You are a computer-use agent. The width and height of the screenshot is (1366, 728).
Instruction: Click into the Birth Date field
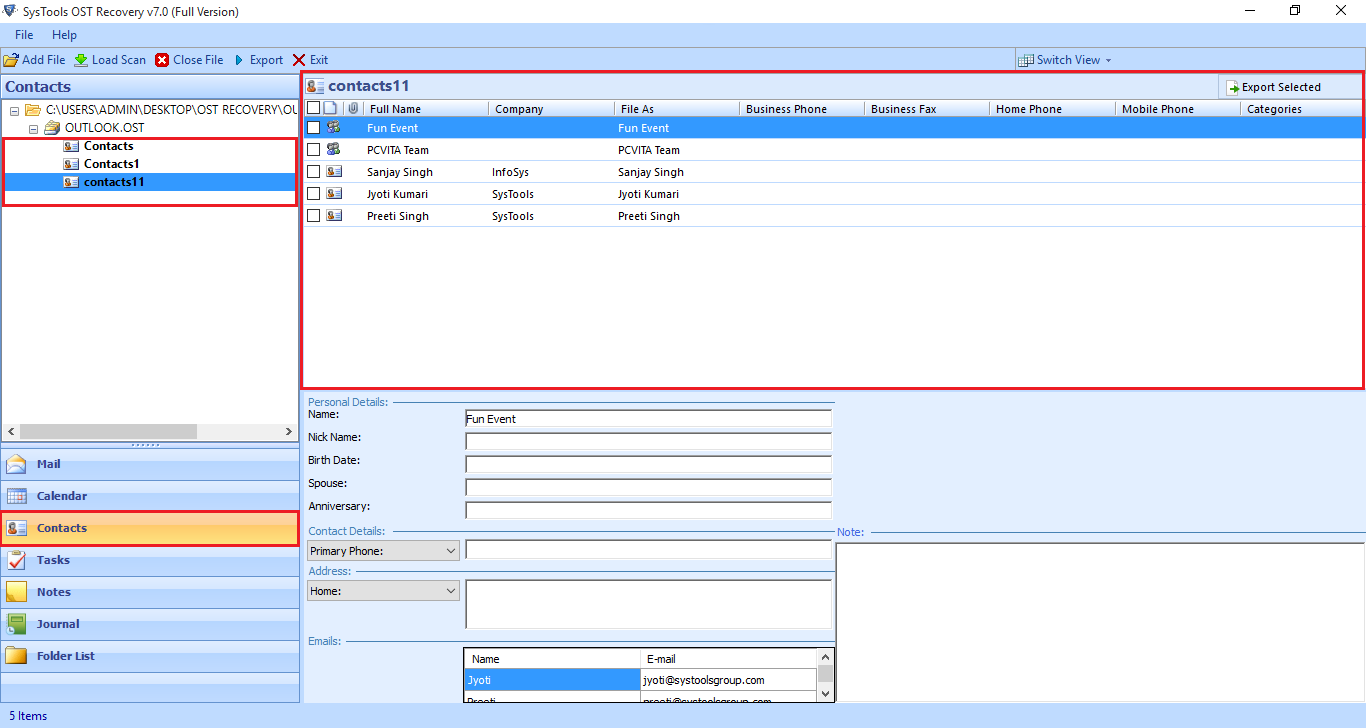pyautogui.click(x=648, y=464)
